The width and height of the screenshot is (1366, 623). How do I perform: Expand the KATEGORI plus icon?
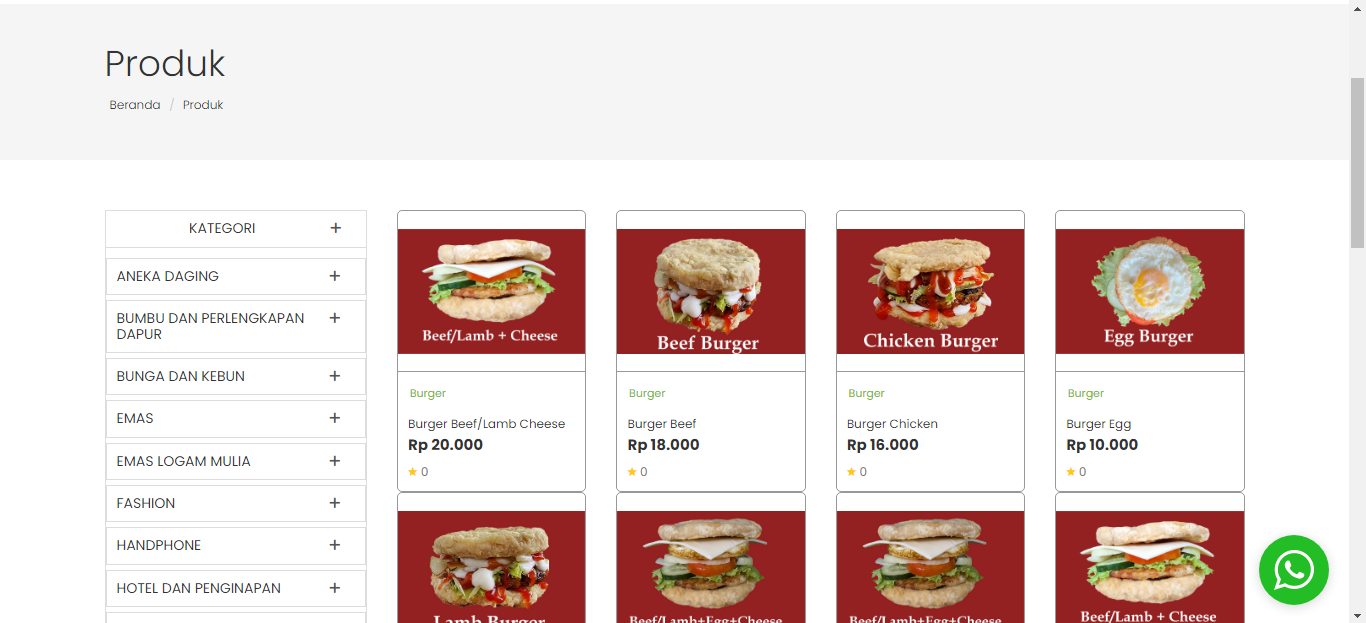click(x=336, y=228)
